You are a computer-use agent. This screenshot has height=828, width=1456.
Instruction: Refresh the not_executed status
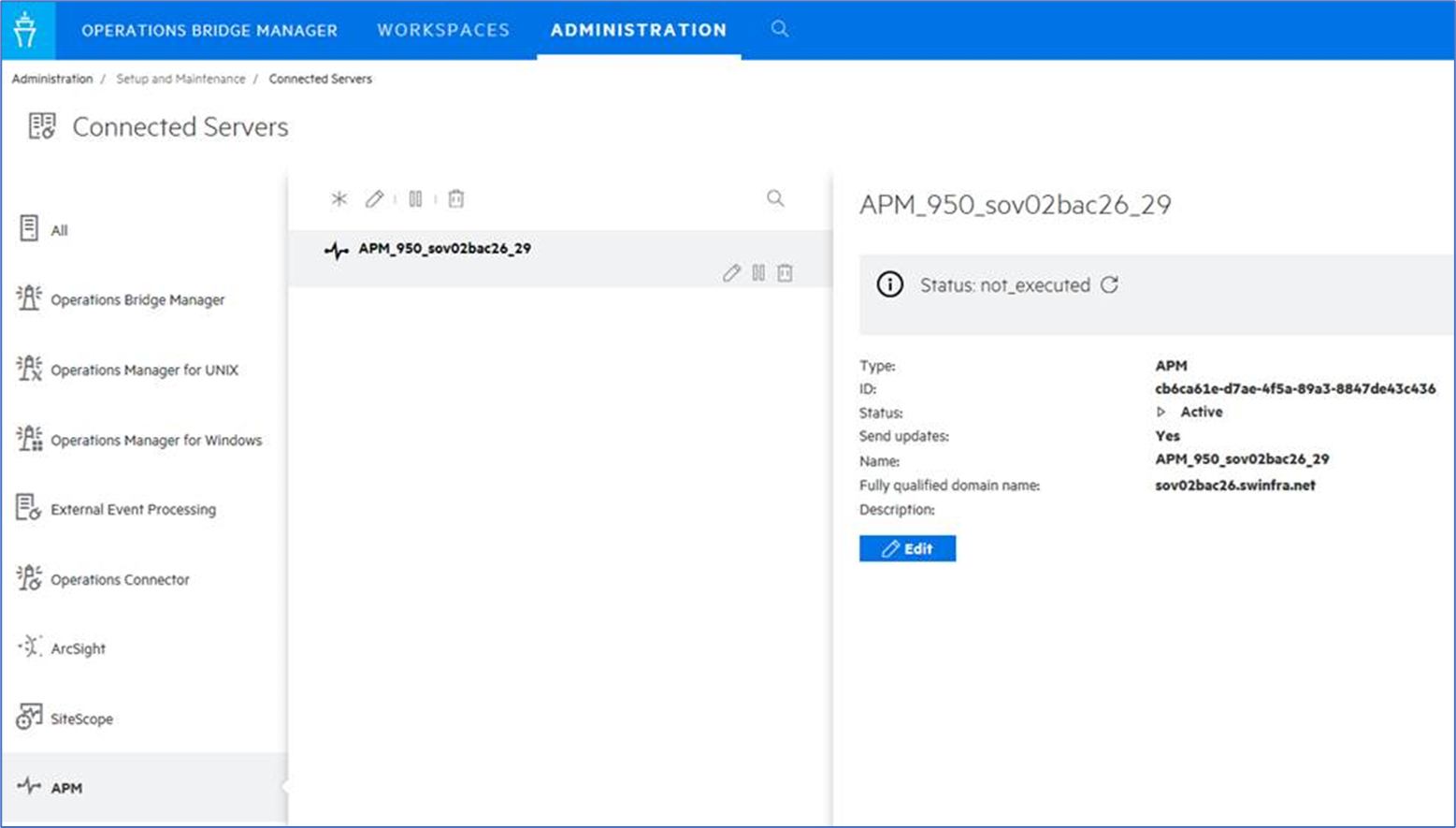[1110, 285]
